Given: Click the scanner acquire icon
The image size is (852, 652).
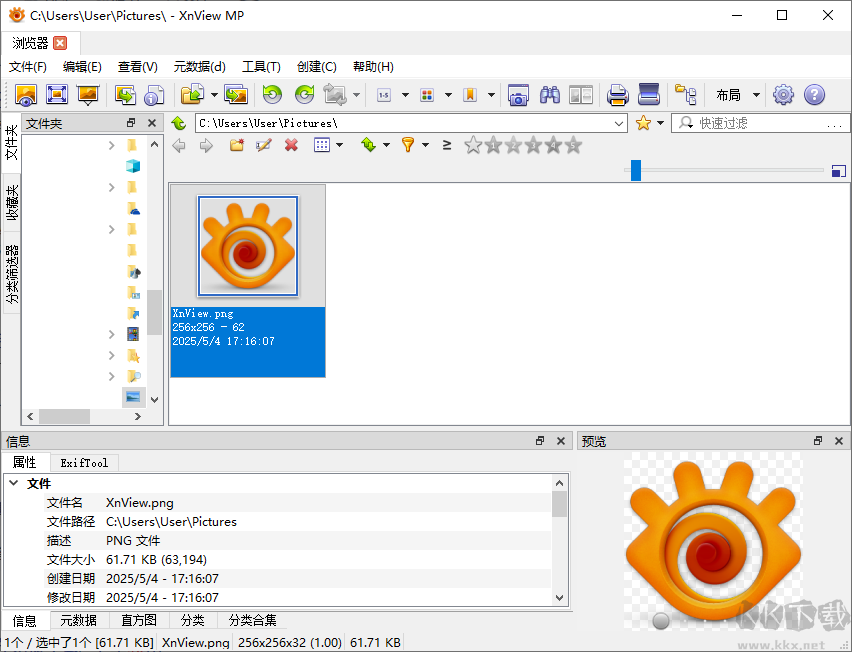Looking at the screenshot, I should click(x=649, y=95).
